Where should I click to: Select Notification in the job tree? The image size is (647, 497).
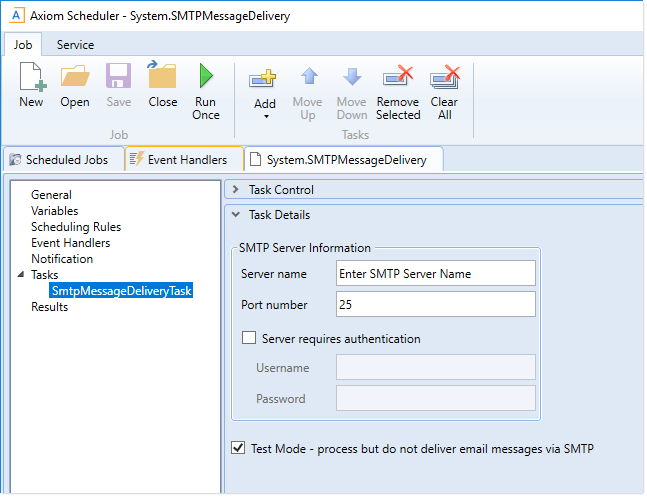[62, 259]
